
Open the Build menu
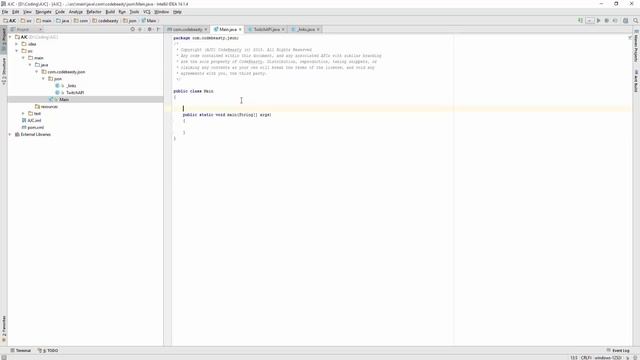pos(110,12)
